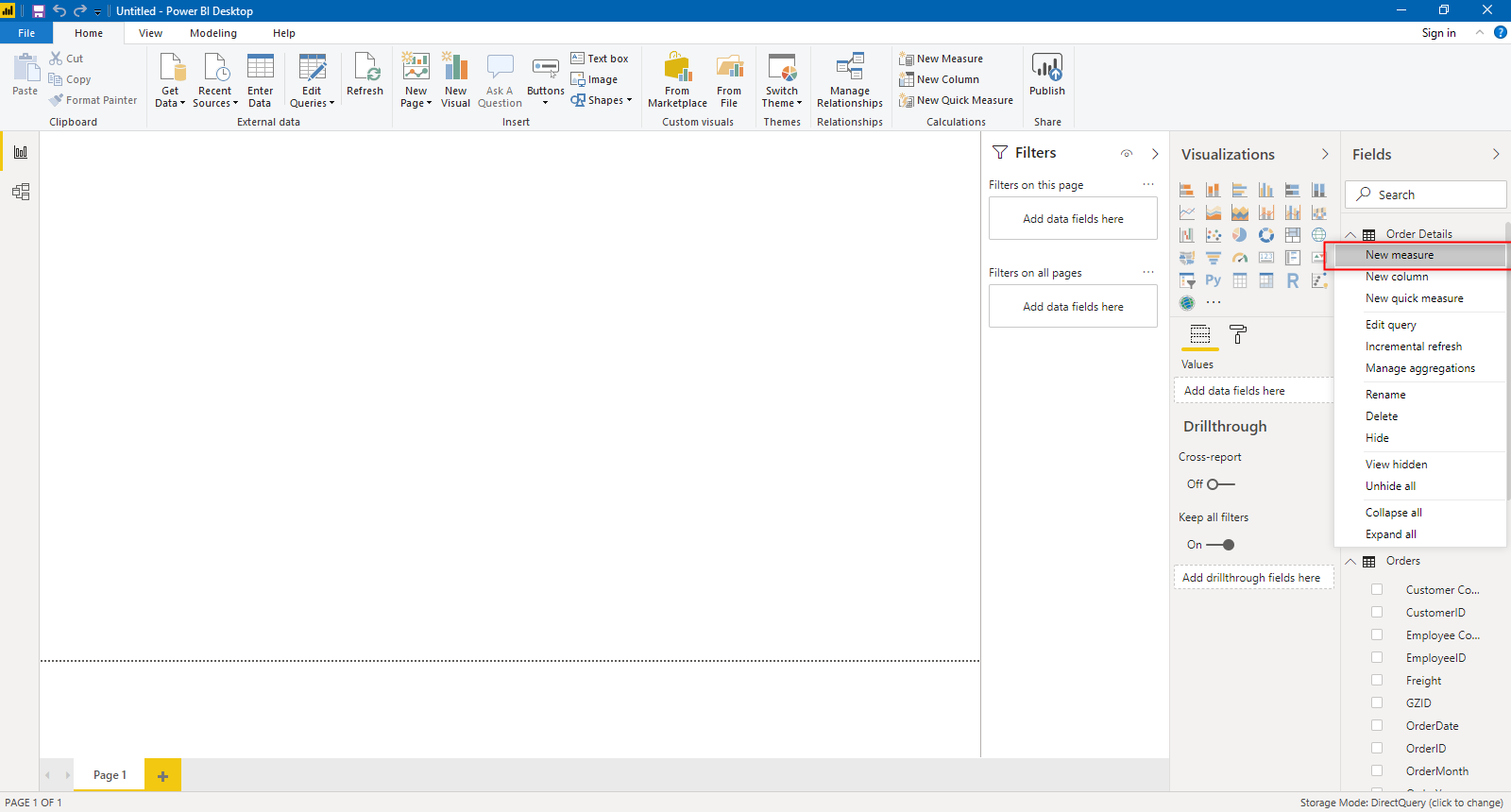
Task: Open the Shapes dropdown
Action: pyautogui.click(x=602, y=100)
